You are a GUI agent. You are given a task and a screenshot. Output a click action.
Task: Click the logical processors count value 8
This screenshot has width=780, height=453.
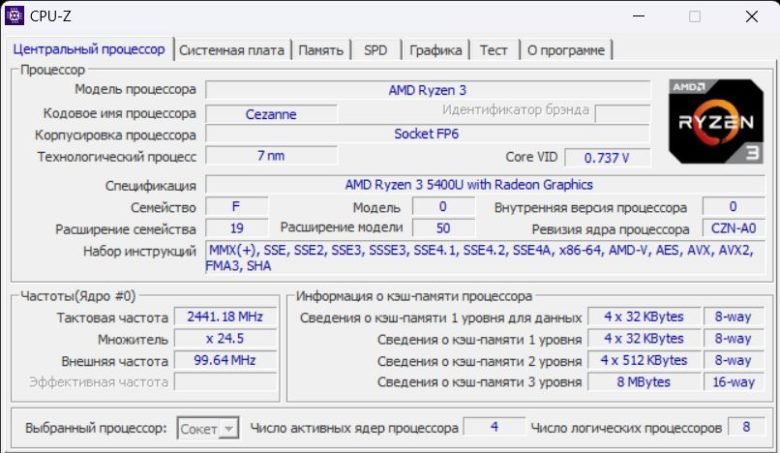pos(746,427)
